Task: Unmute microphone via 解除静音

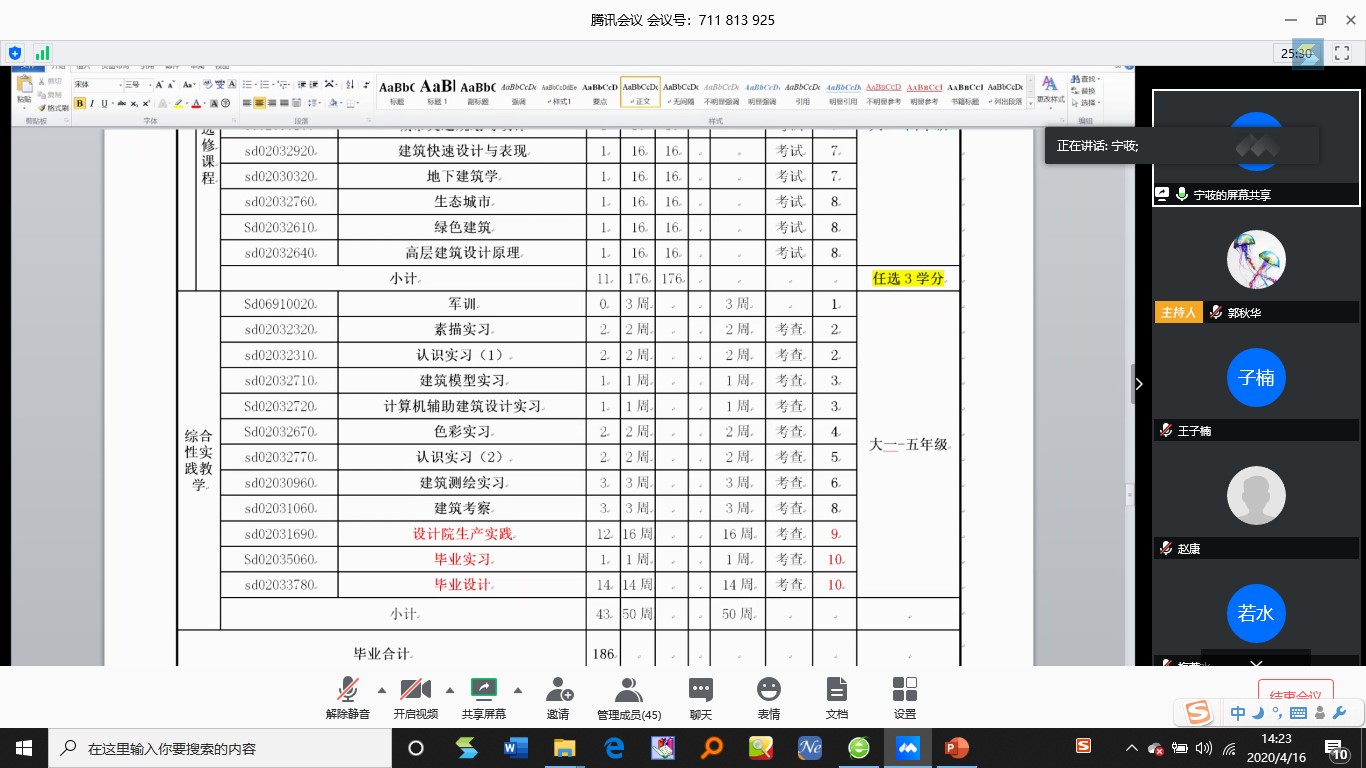Action: [348, 698]
